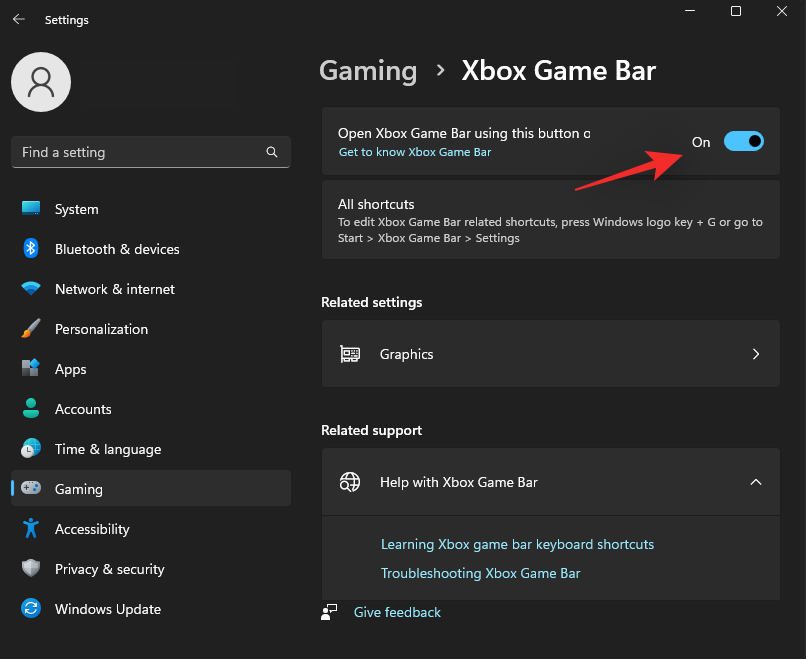Select the Network & internet wifi icon
The image size is (806, 659).
(31, 289)
